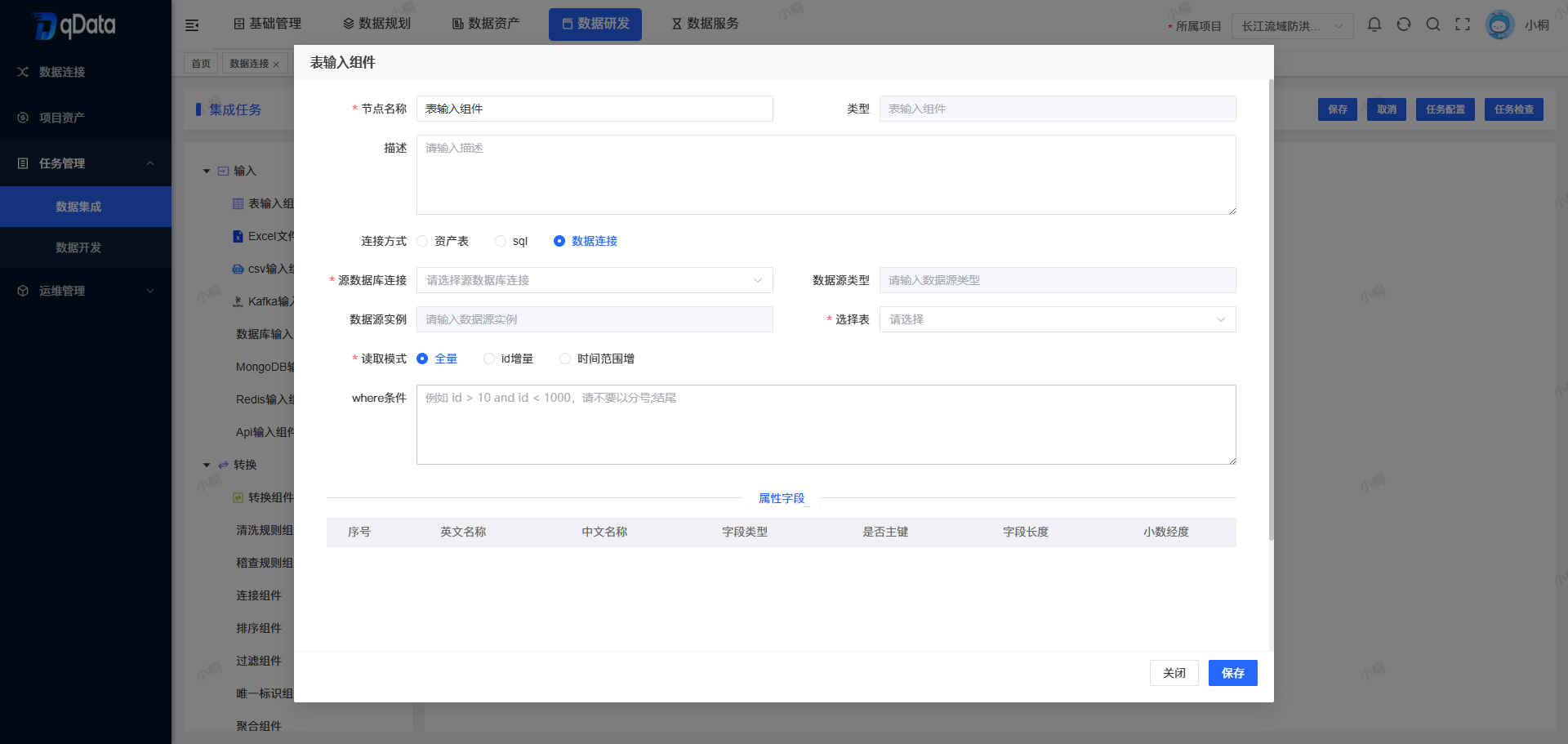Click the 属性字段 section label
Image resolution: width=1568 pixels, height=744 pixels.
coord(782,498)
